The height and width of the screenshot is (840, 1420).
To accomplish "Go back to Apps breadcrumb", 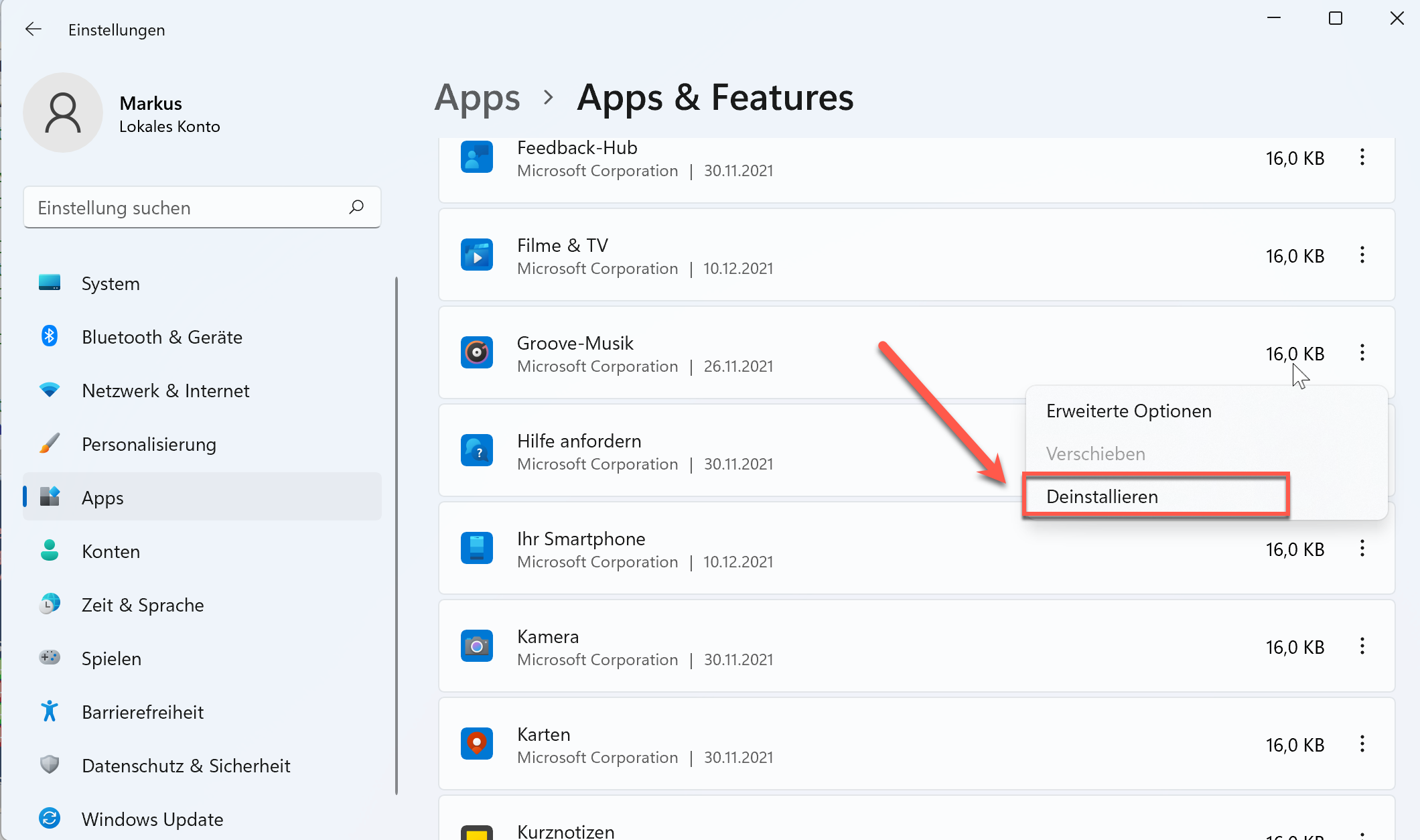I will coord(477,98).
